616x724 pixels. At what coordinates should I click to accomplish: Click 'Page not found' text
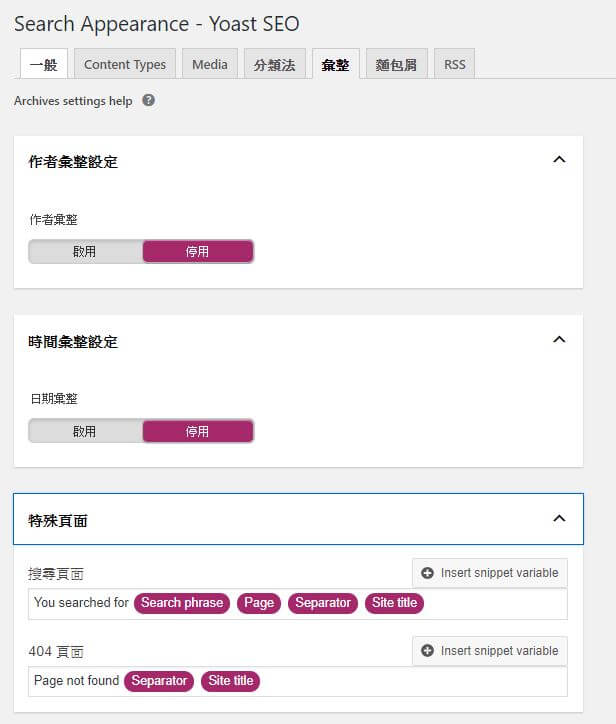click(x=77, y=681)
